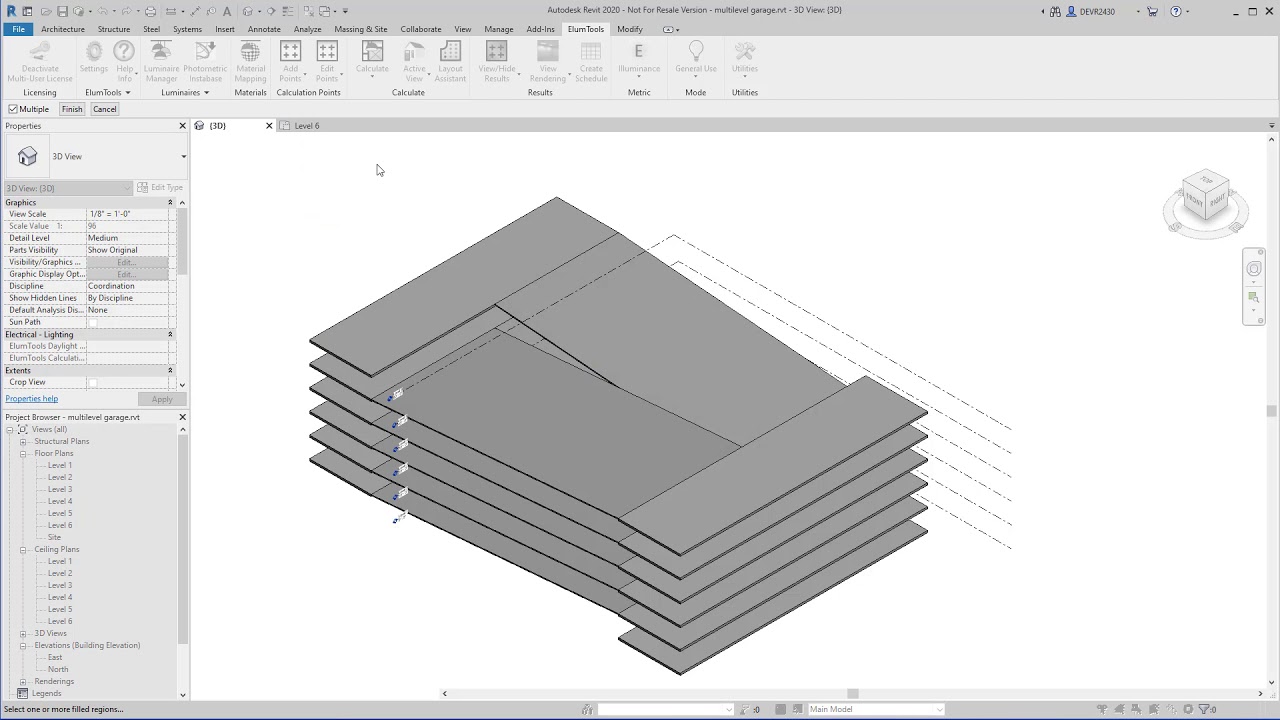Close the {3D} view tab
The height and width of the screenshot is (720, 1280).
(x=269, y=126)
